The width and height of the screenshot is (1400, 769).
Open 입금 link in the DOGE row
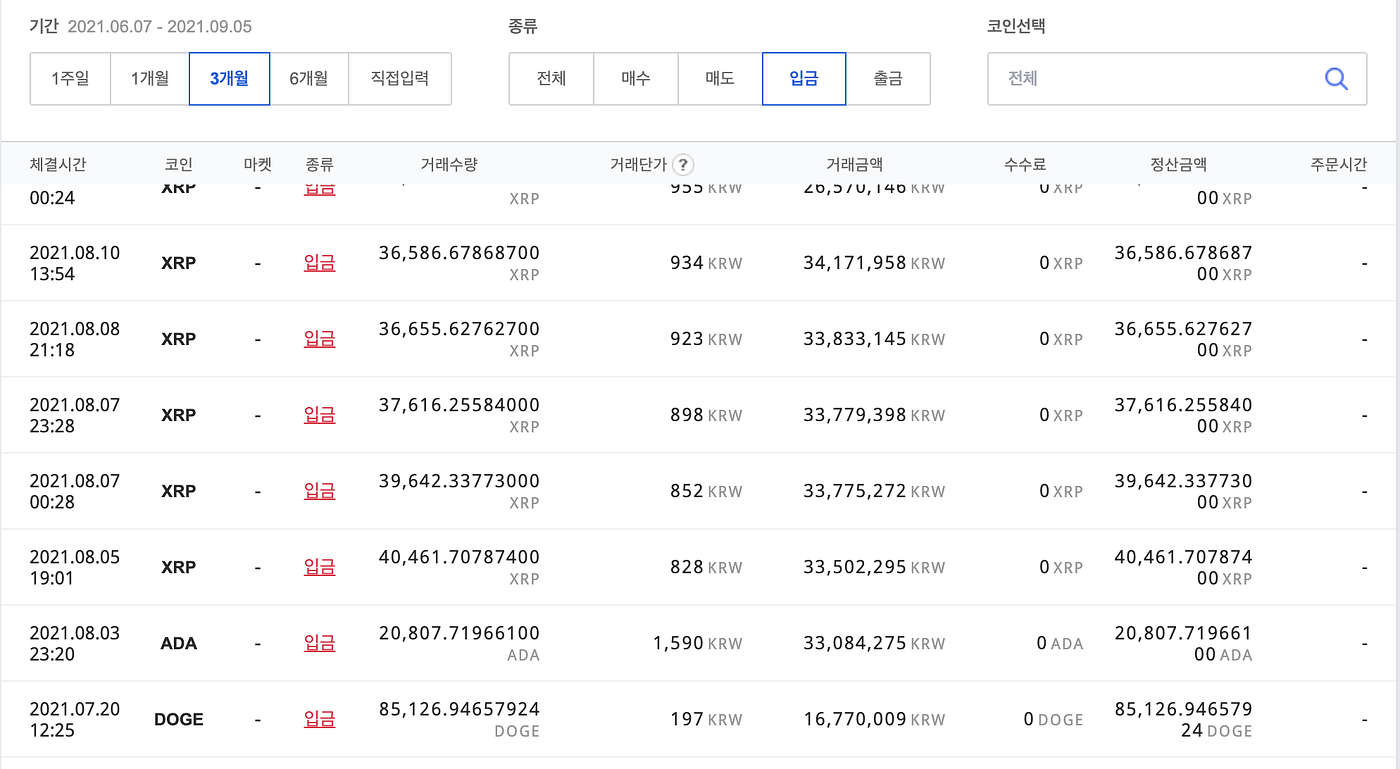(319, 719)
